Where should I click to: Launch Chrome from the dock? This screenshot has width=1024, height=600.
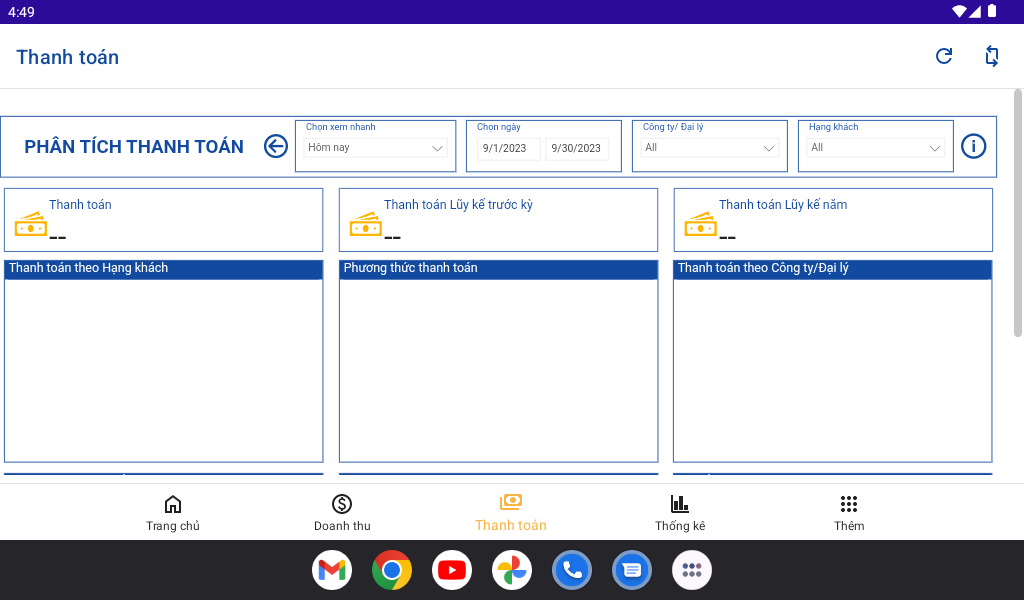(392, 570)
